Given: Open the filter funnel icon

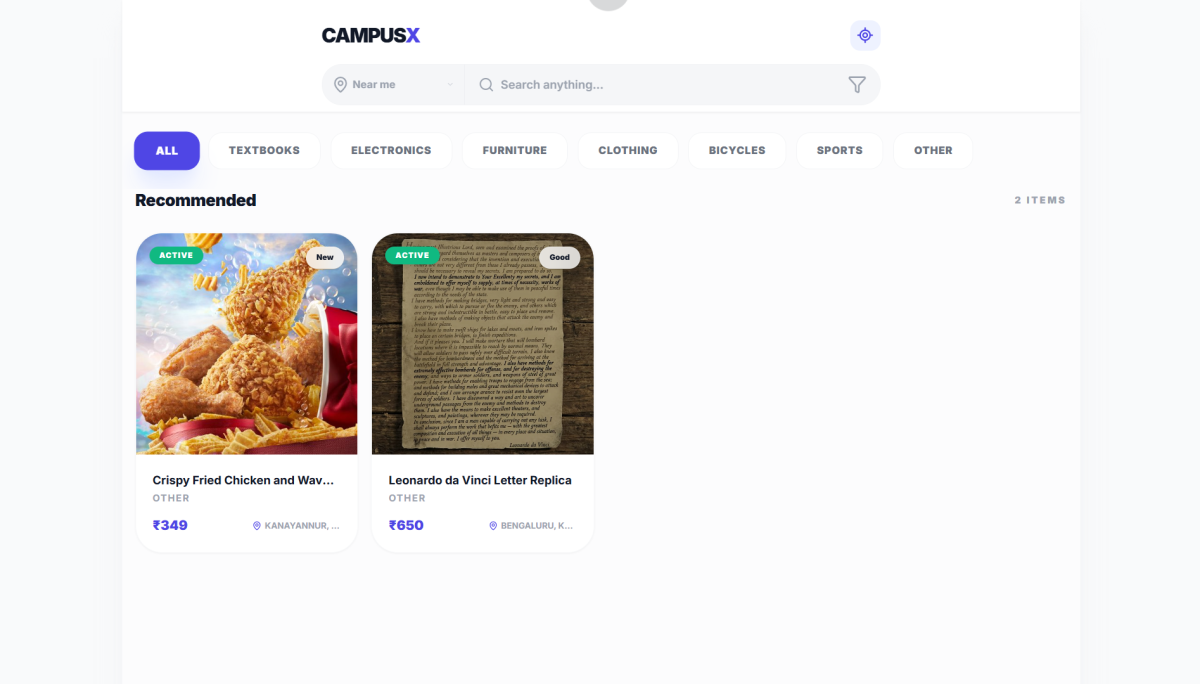Looking at the screenshot, I should pos(857,85).
